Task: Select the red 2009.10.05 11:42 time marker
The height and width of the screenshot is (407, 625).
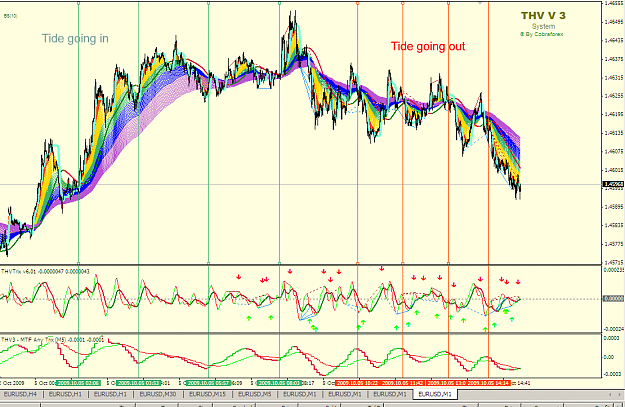Action: [402, 383]
